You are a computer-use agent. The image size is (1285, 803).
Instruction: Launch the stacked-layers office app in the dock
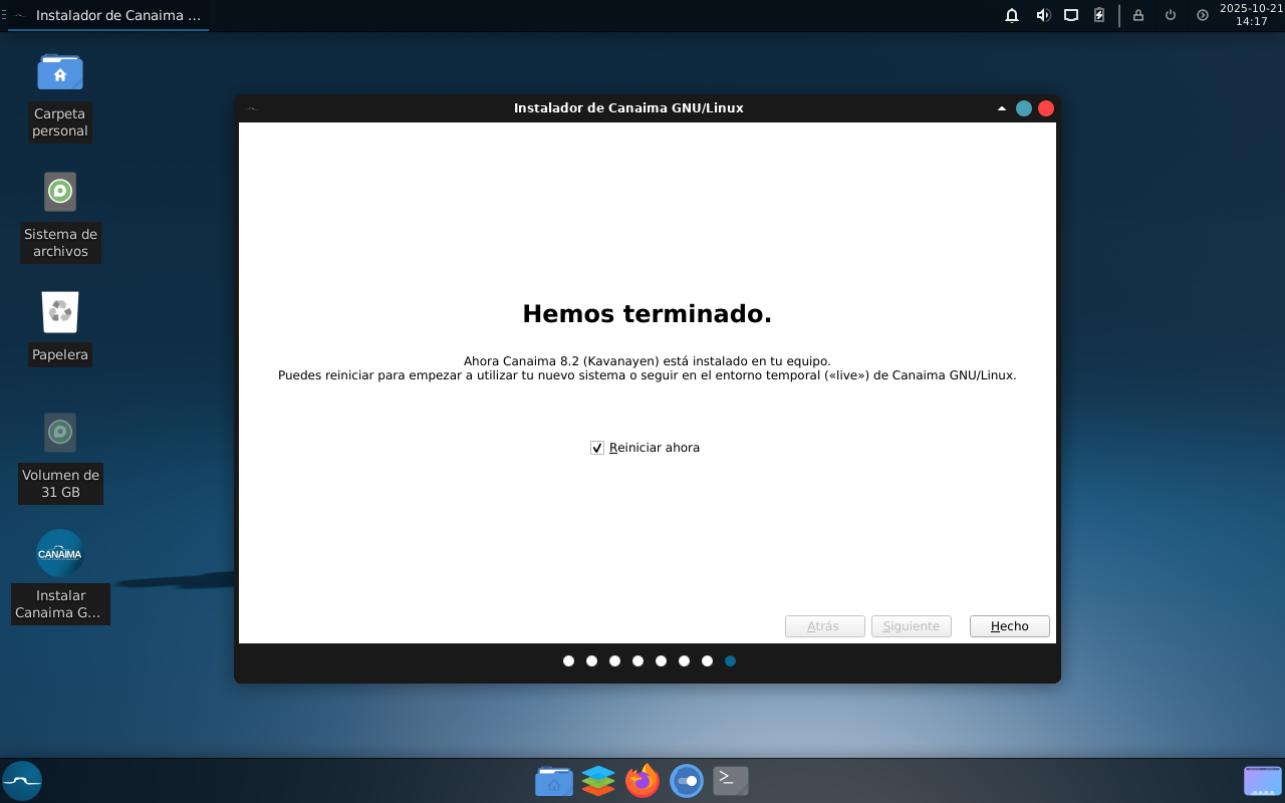tap(598, 781)
